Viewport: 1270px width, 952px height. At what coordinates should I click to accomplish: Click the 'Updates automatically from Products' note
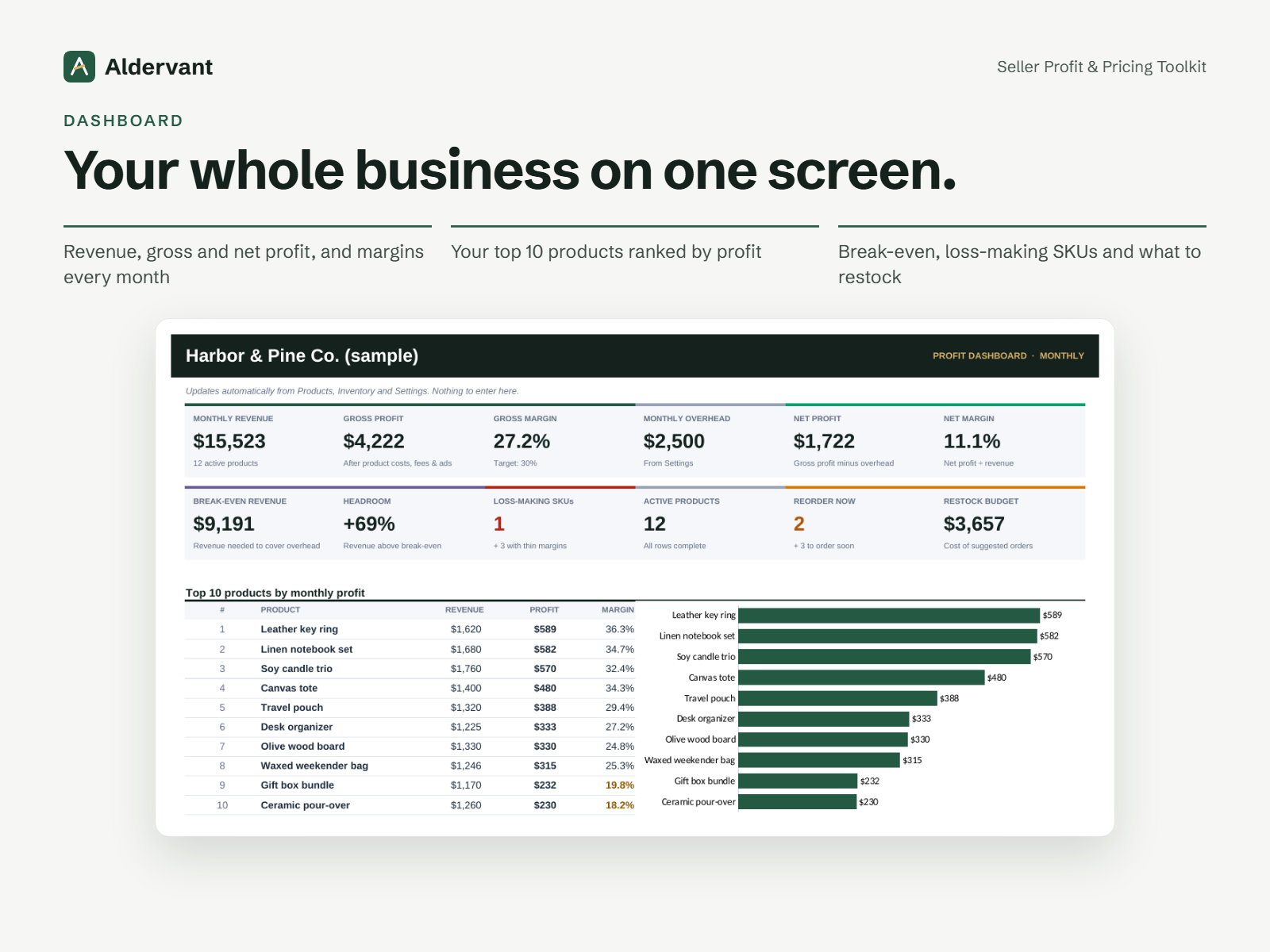click(352, 391)
